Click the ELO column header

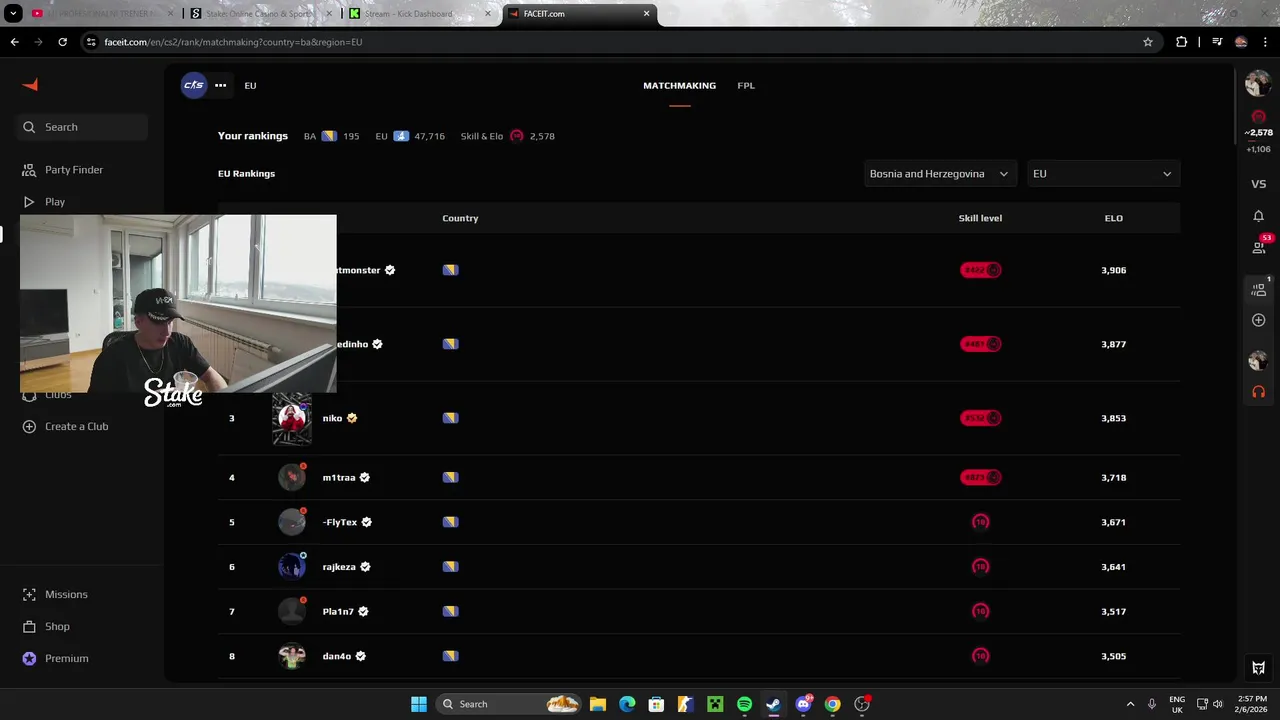[1113, 218]
